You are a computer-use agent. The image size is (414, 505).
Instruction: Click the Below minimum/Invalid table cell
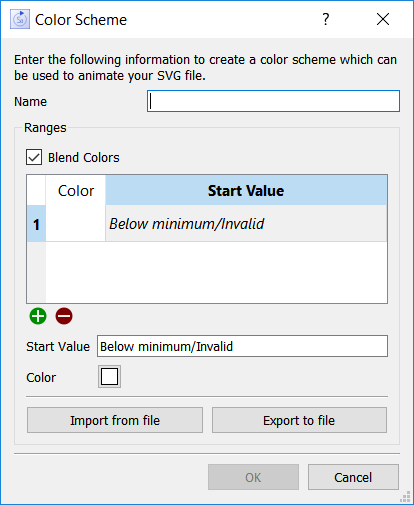pyautogui.click(x=246, y=223)
